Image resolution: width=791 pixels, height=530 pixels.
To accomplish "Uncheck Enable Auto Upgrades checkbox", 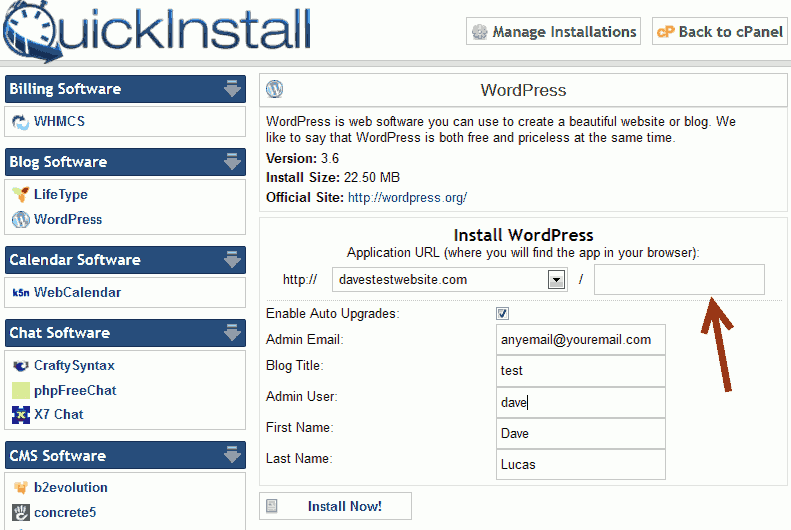I will pos(502,314).
